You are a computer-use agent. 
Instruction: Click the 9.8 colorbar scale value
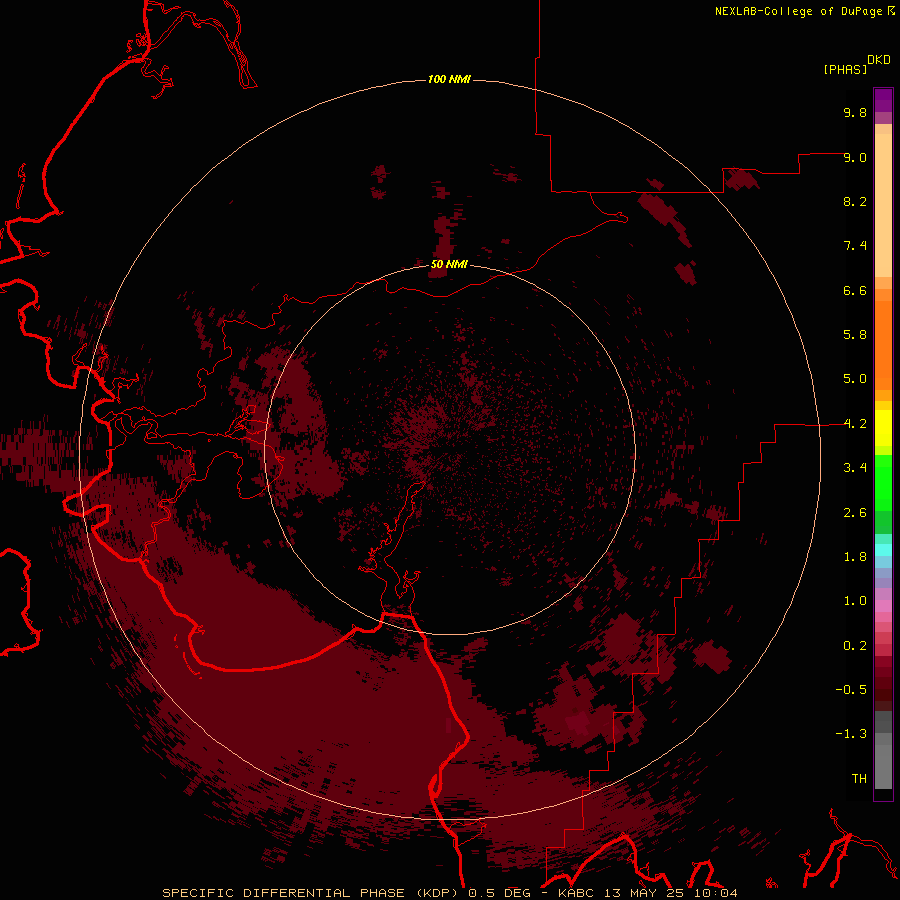tap(855, 112)
